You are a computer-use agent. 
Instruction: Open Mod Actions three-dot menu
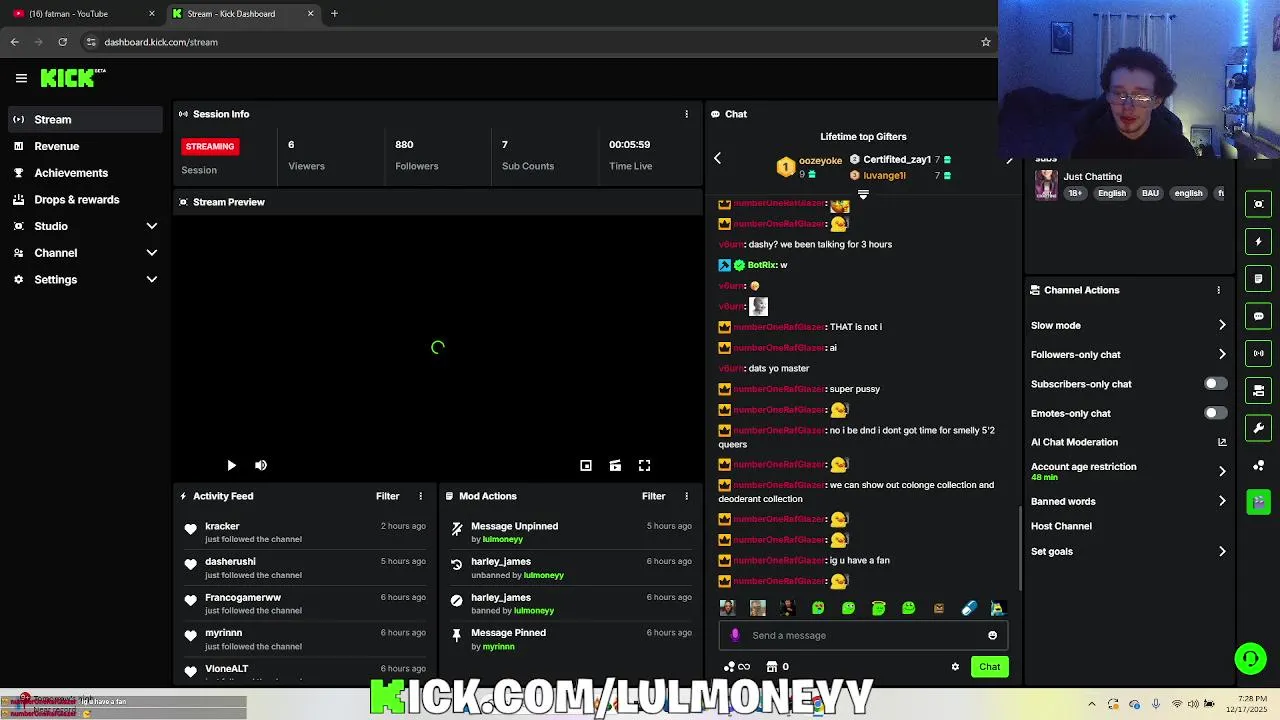[x=686, y=496]
